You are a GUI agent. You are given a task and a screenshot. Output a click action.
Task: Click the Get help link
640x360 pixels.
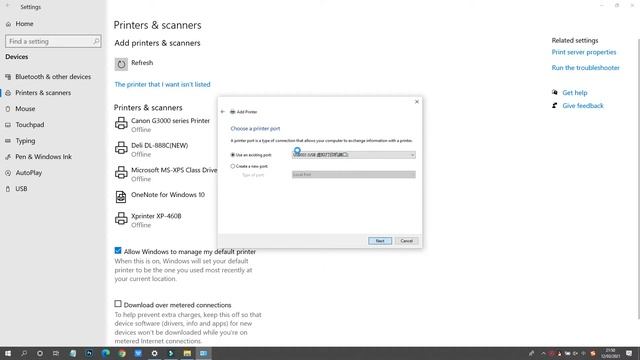click(575, 93)
